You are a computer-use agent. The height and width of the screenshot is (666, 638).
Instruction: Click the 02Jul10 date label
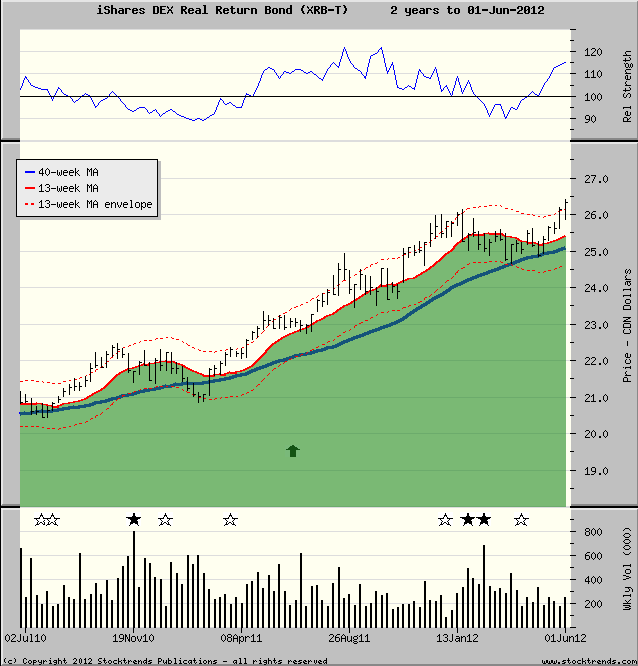click(25, 638)
